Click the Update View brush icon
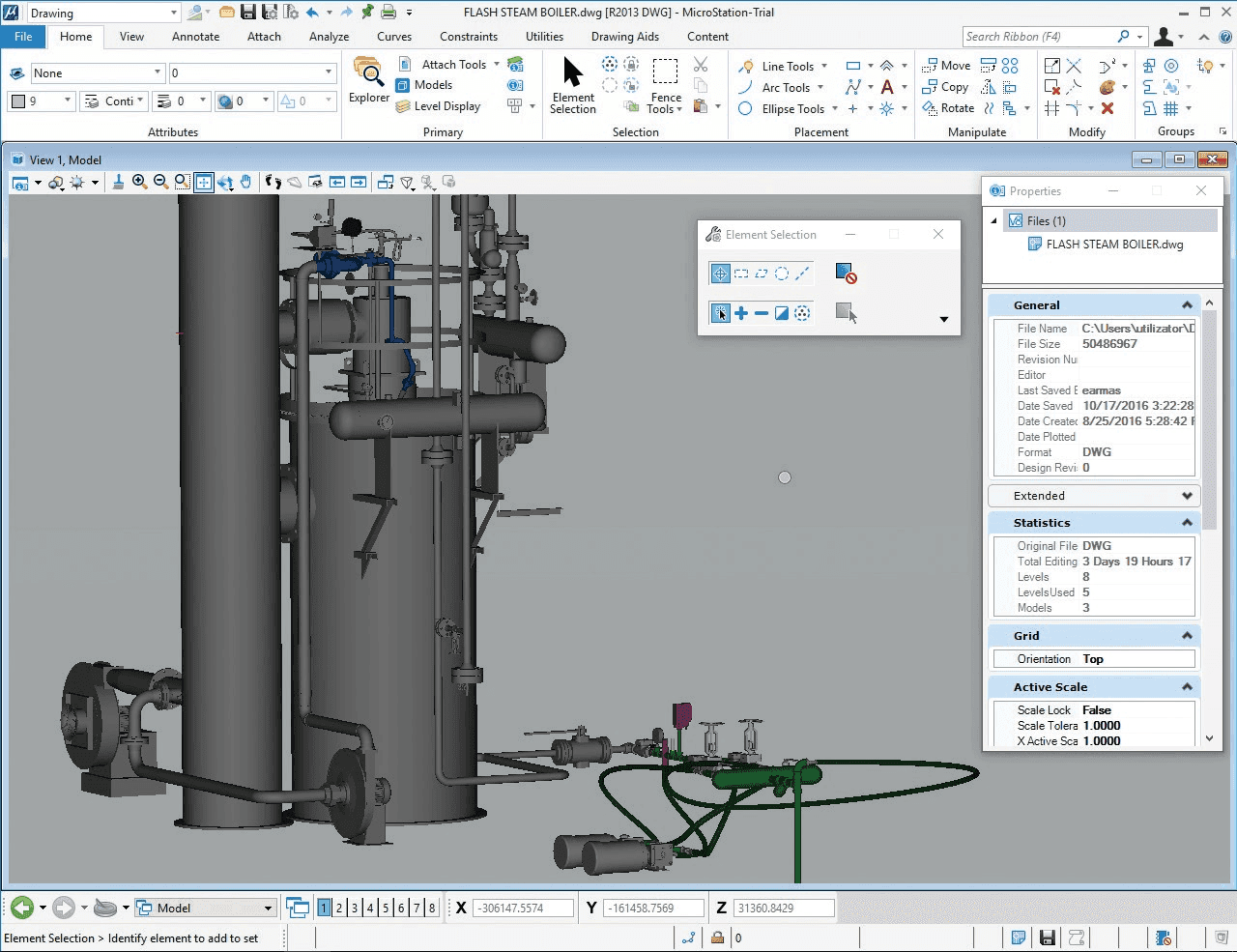This screenshot has height=952, width=1237. pyautogui.click(x=118, y=182)
